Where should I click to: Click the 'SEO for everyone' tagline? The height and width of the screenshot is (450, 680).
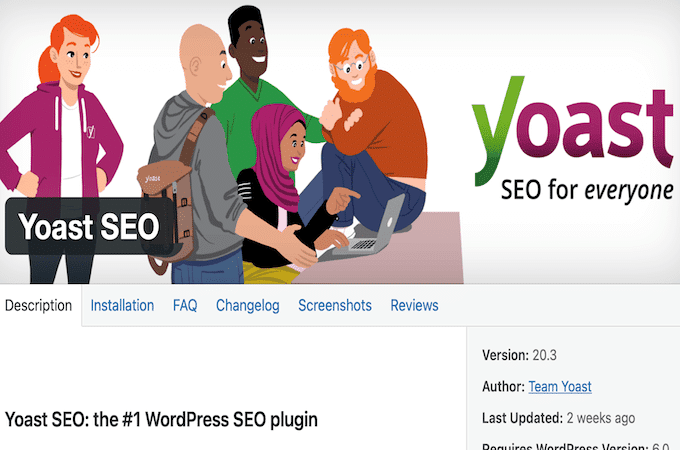[x=587, y=191]
